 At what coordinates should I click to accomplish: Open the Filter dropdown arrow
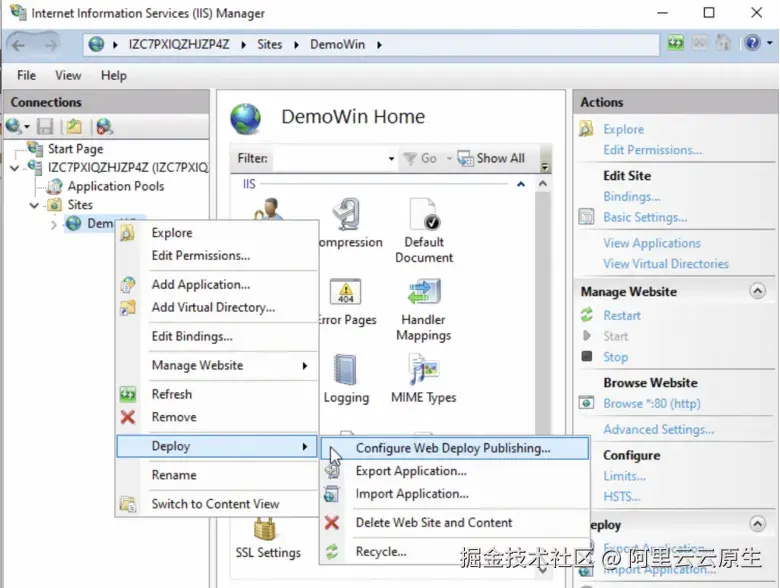pos(391,159)
